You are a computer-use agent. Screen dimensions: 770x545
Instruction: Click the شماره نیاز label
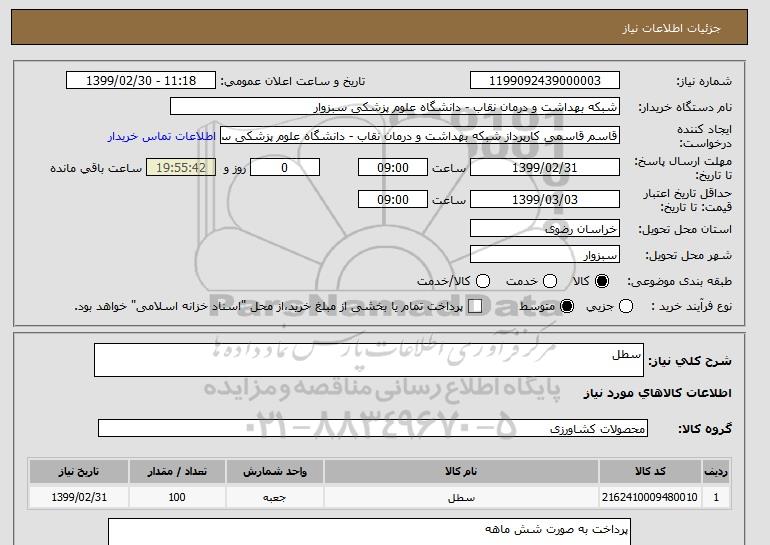[x=704, y=82]
